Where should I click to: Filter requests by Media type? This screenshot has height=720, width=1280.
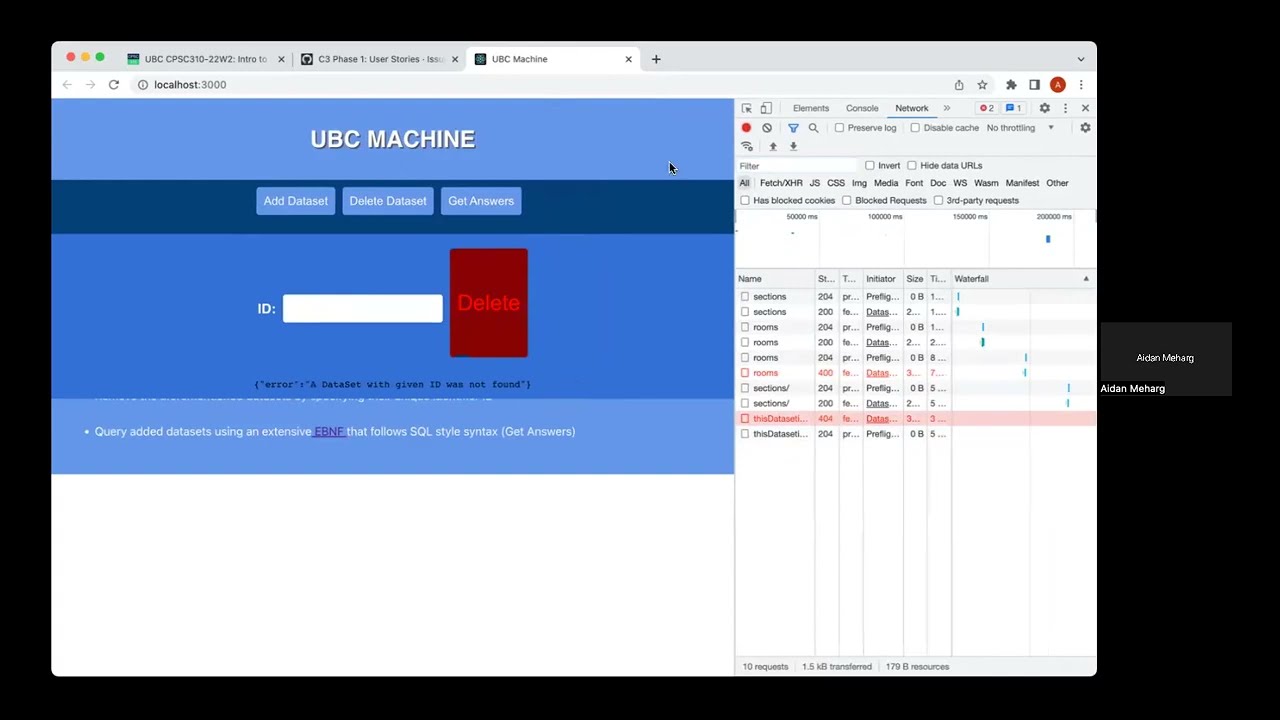(886, 183)
